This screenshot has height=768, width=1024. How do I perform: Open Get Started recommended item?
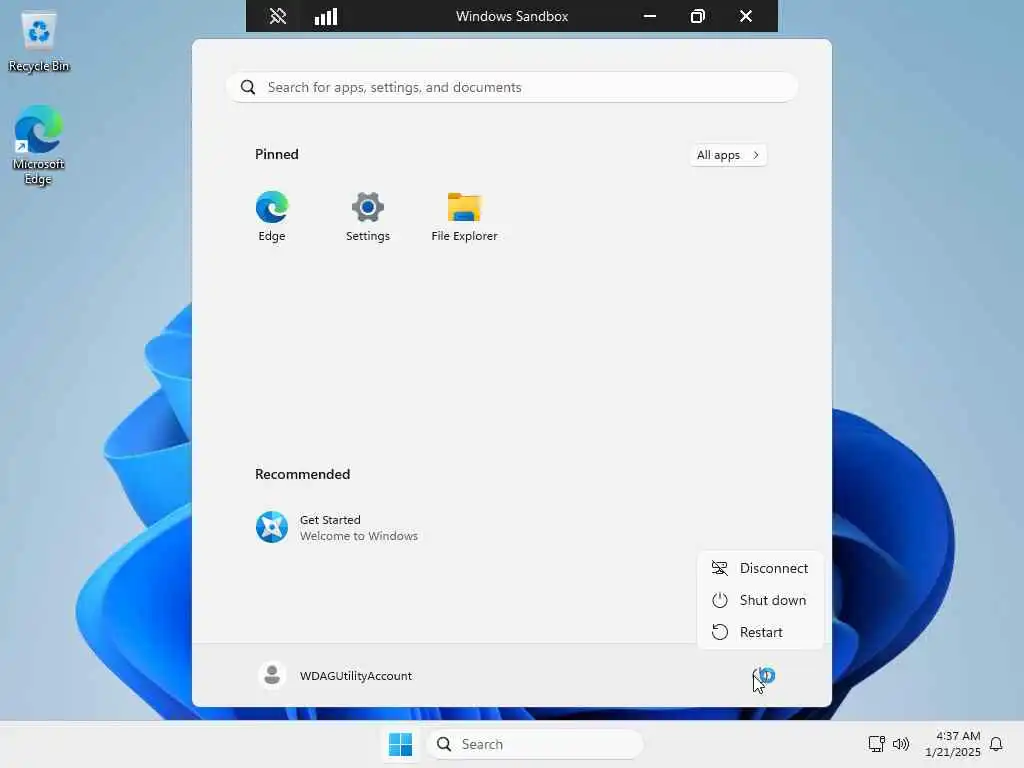[x=337, y=527]
